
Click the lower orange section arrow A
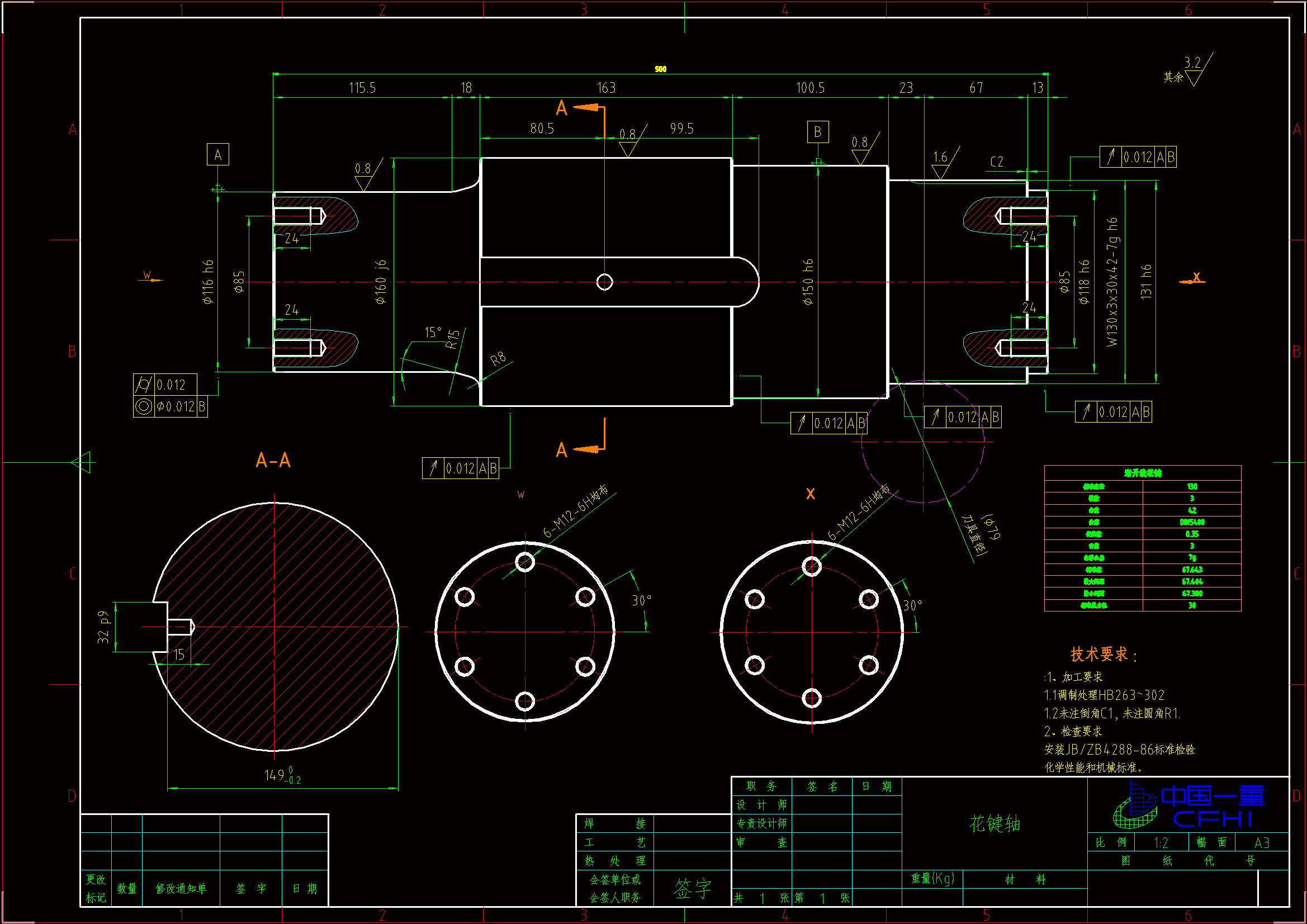click(x=589, y=449)
